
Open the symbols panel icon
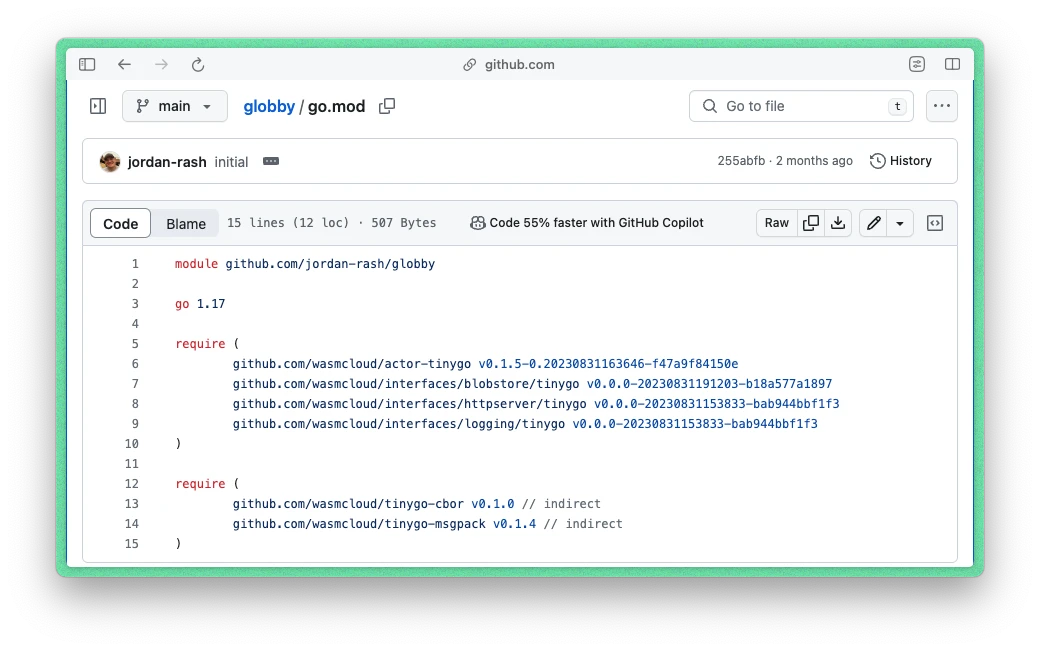pos(935,223)
